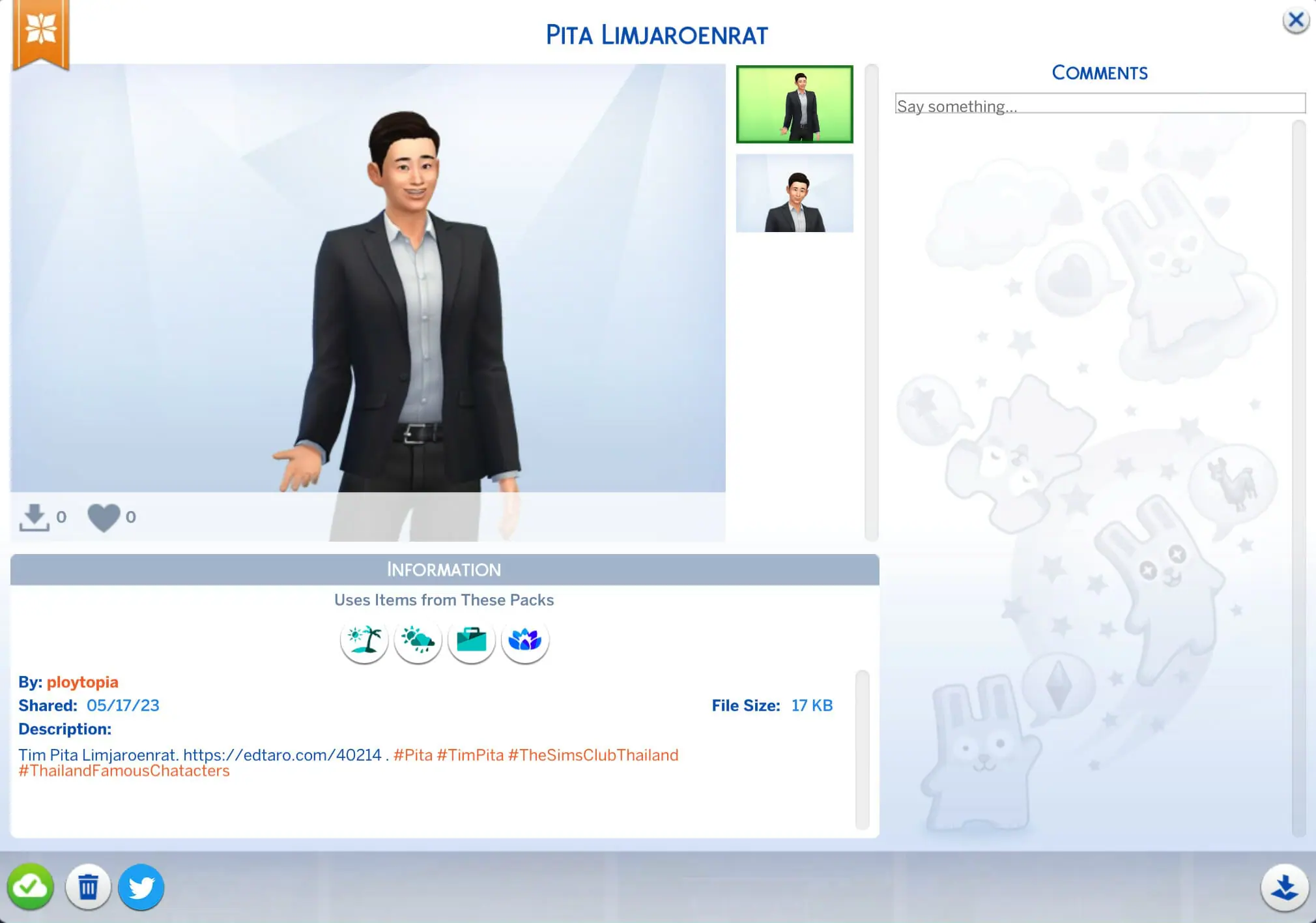Screen dimensions: 1316x923
Task: Click the download count icon
Action: [34, 518]
